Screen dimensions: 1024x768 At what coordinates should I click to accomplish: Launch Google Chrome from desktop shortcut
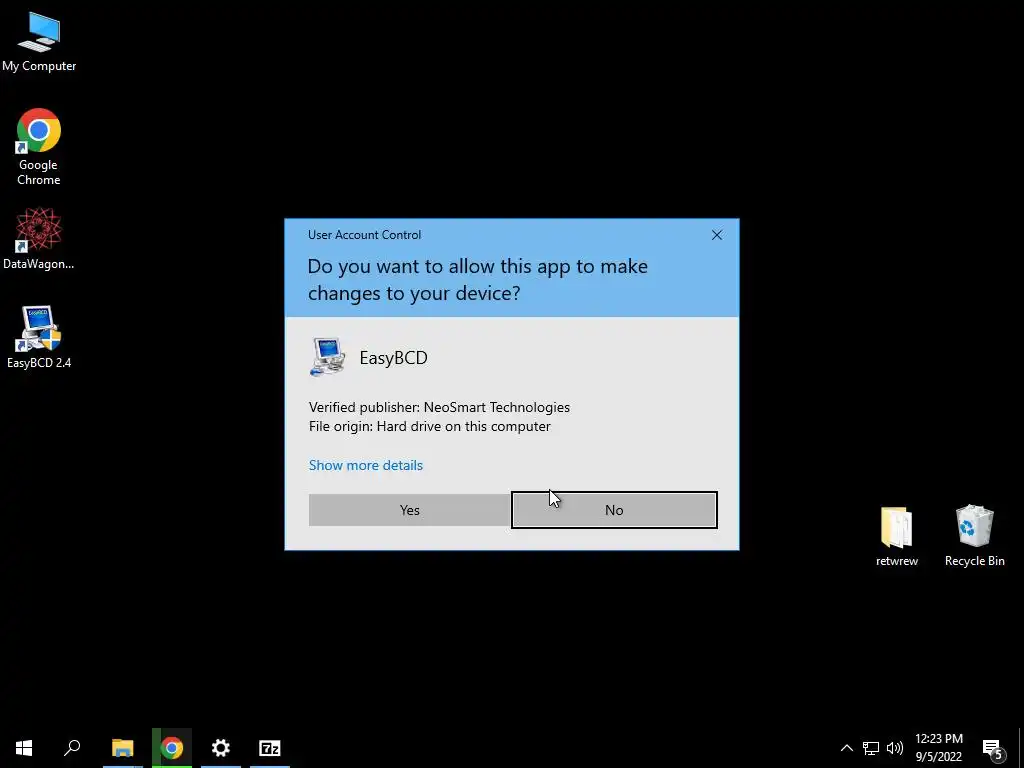[x=39, y=147]
